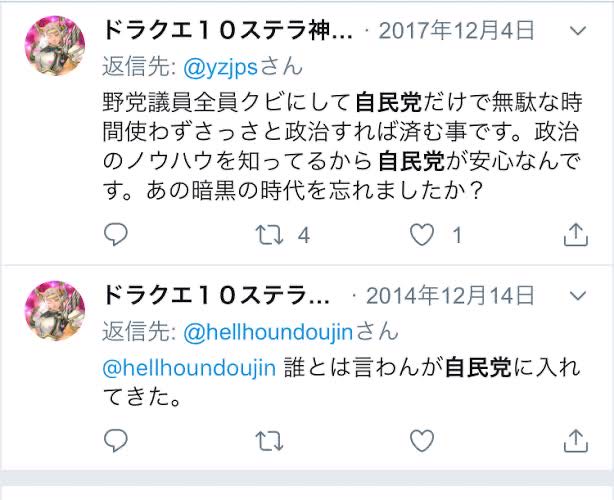Open the @yzjps profile link
The width and height of the screenshot is (614, 500).
pyautogui.click(x=220, y=67)
